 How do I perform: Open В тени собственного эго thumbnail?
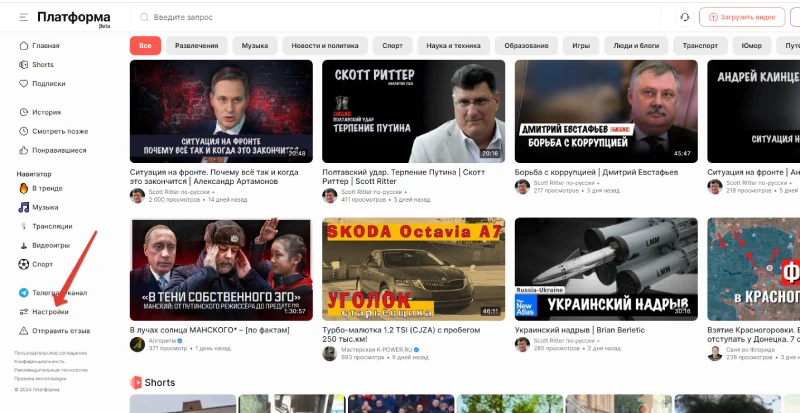tap(221, 269)
